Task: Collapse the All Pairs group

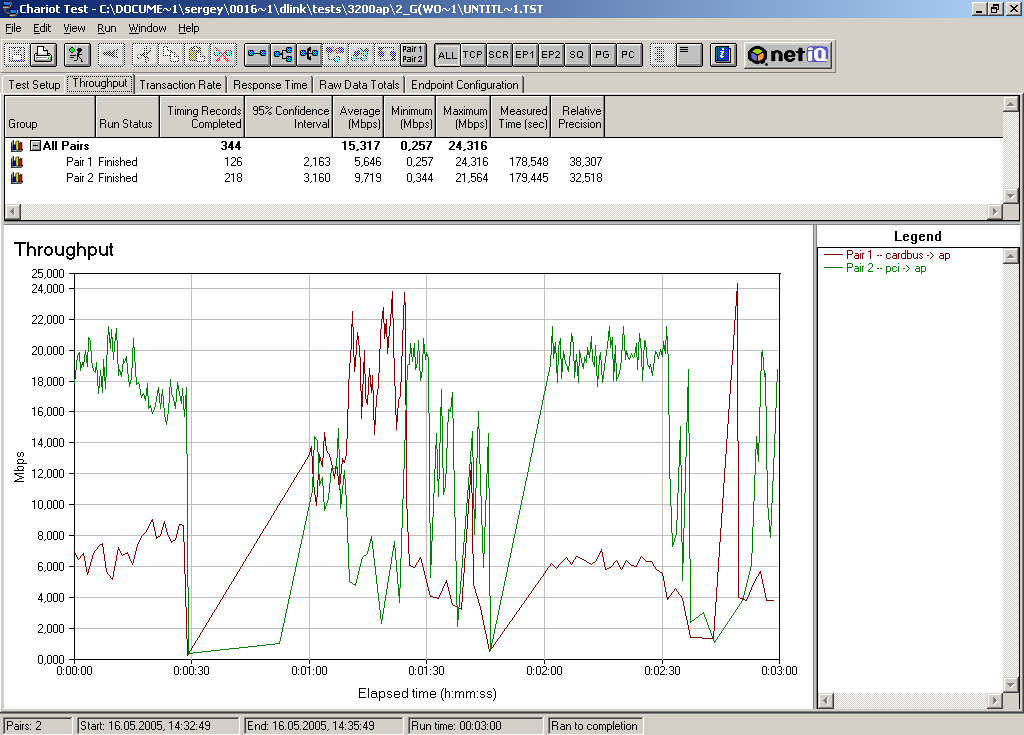Action: (x=36, y=146)
